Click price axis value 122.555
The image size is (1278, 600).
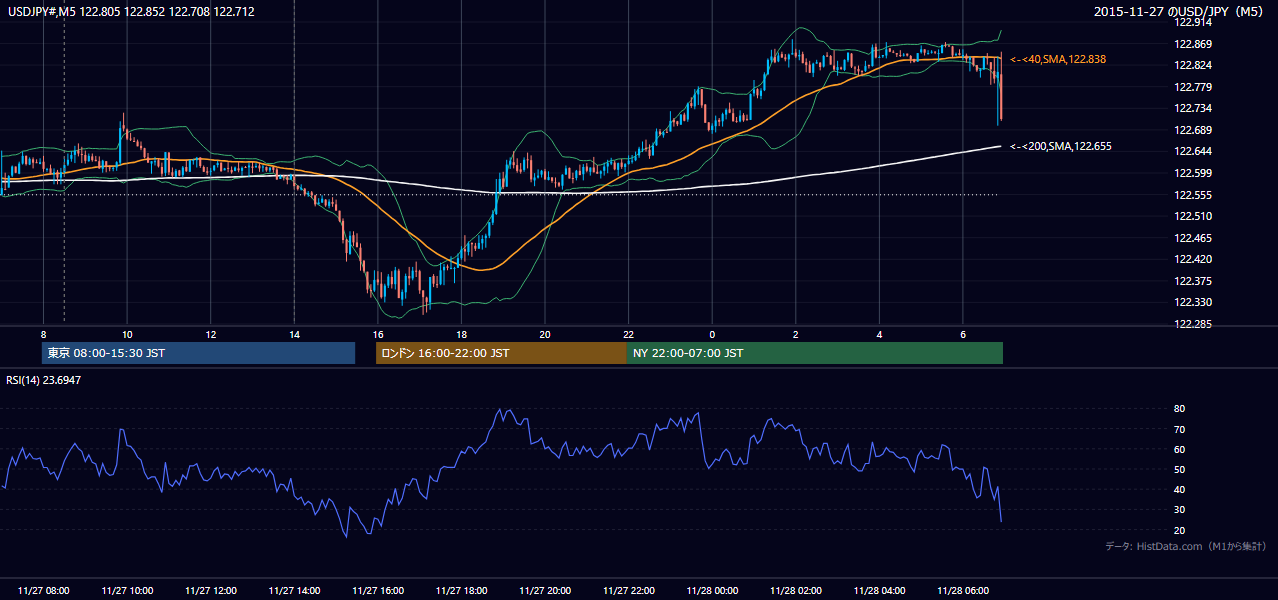[x=1194, y=195]
